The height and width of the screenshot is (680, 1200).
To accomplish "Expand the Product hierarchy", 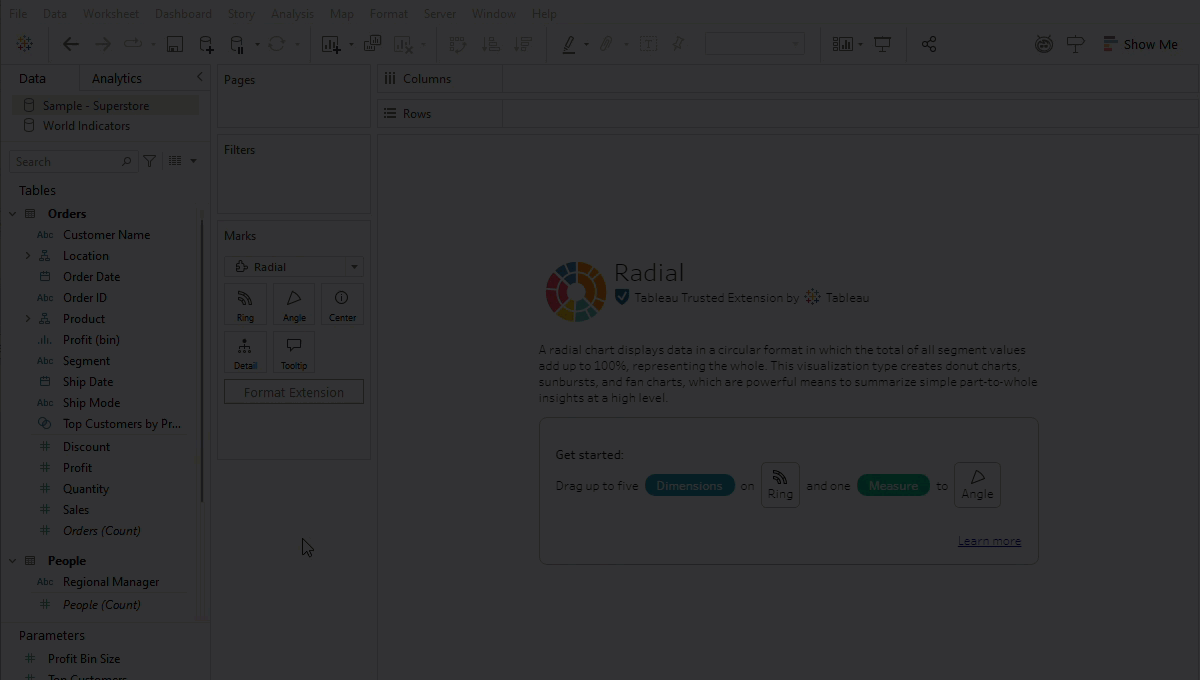I will pyautogui.click(x=28, y=319).
